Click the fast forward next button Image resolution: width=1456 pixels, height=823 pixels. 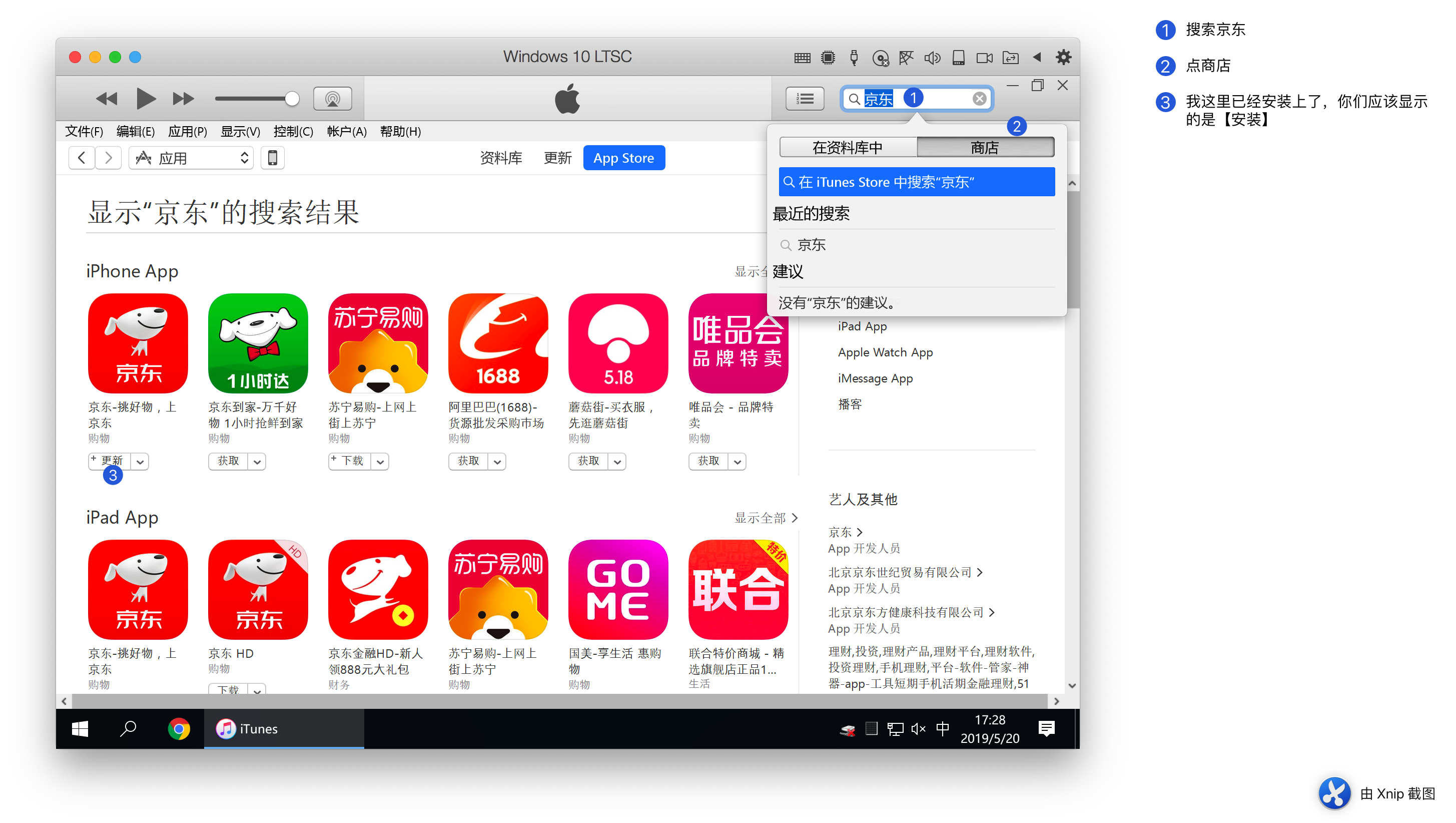click(183, 99)
